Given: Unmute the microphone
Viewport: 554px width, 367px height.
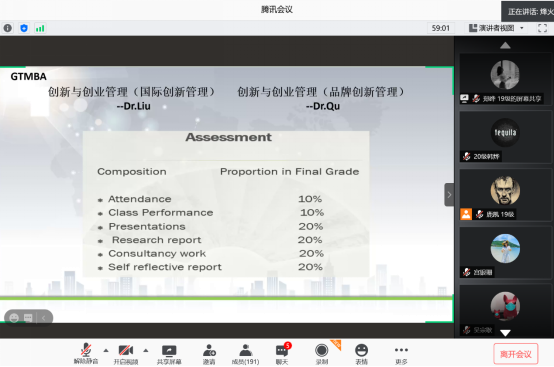Looking at the screenshot, I should point(86,354).
